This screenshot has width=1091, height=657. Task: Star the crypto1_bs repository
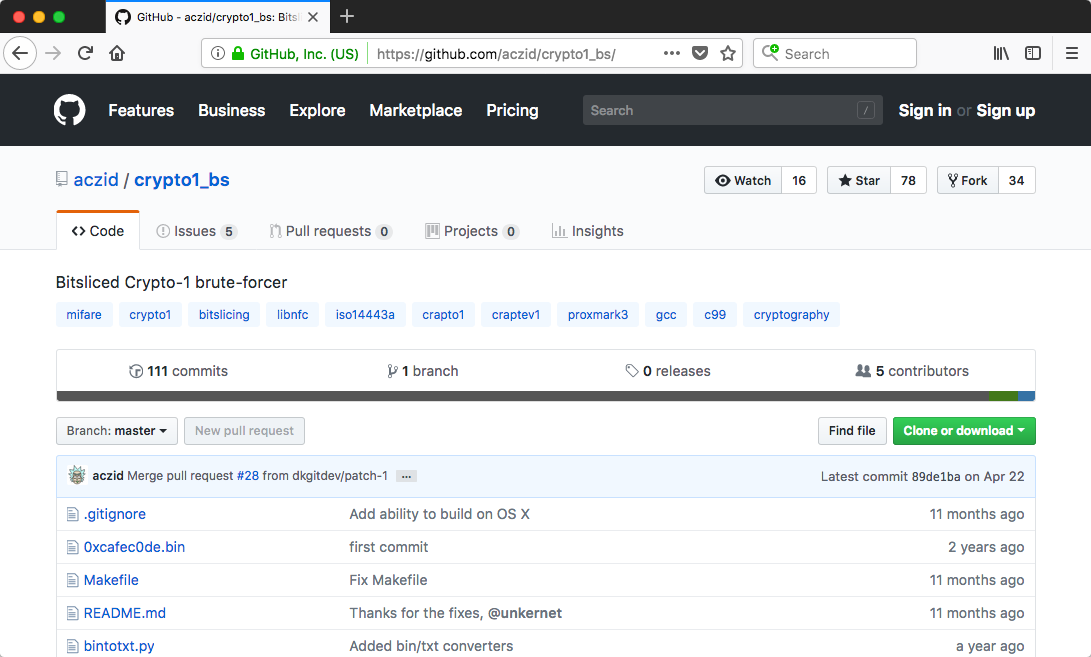(x=859, y=180)
